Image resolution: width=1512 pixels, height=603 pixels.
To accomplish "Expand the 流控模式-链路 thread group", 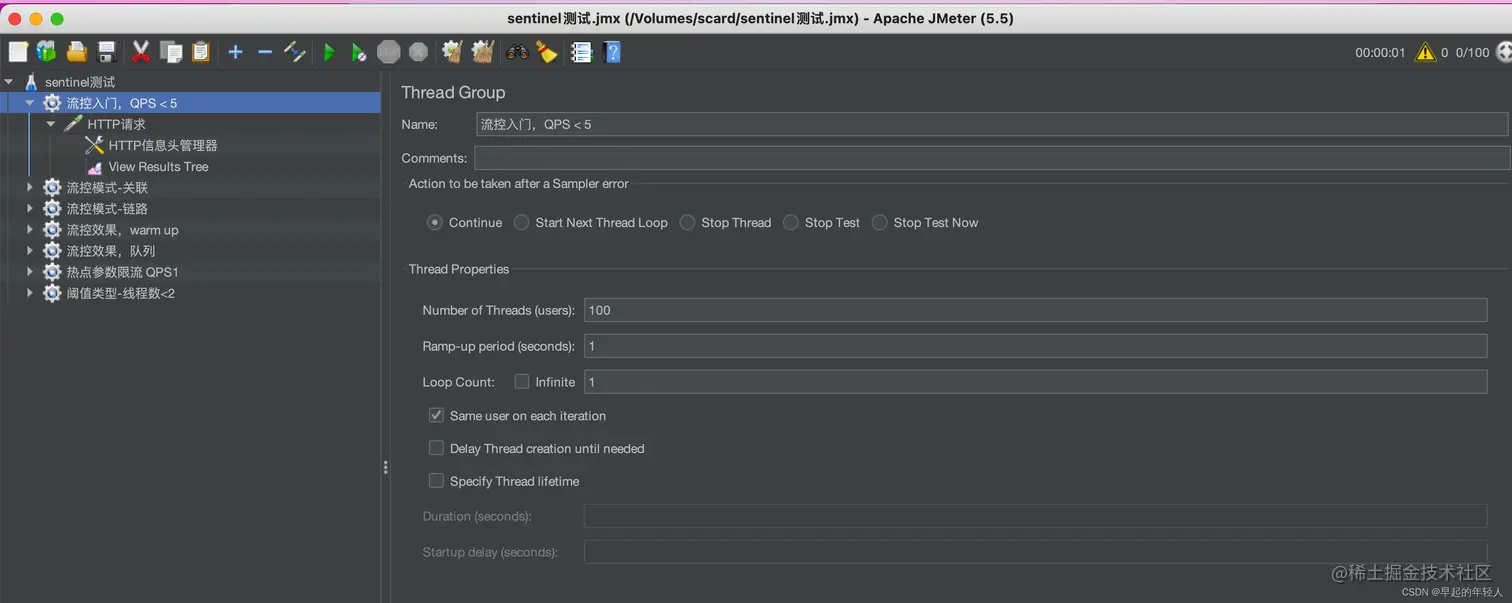I will [x=30, y=208].
